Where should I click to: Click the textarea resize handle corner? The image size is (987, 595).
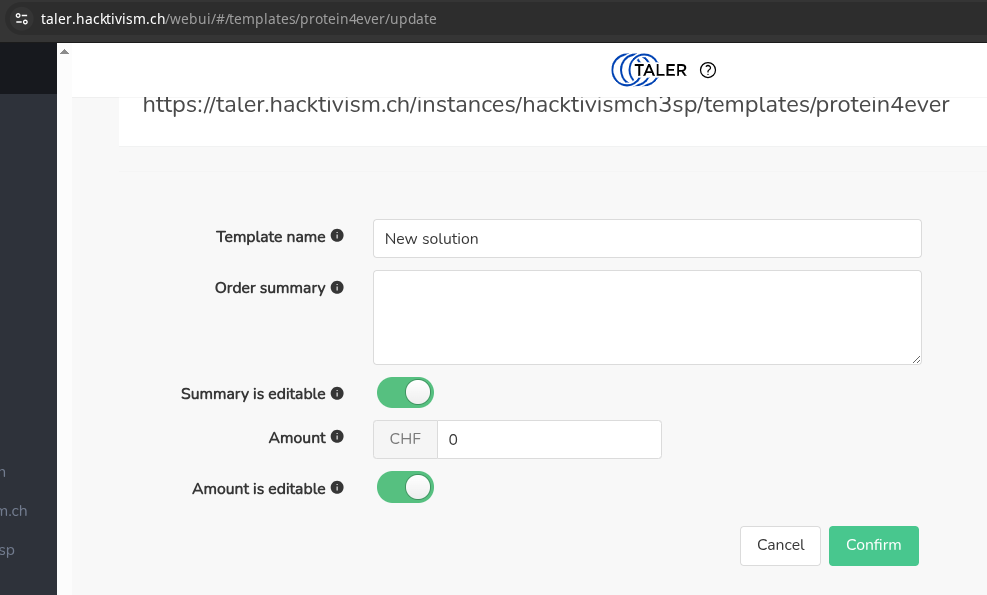(x=916, y=359)
